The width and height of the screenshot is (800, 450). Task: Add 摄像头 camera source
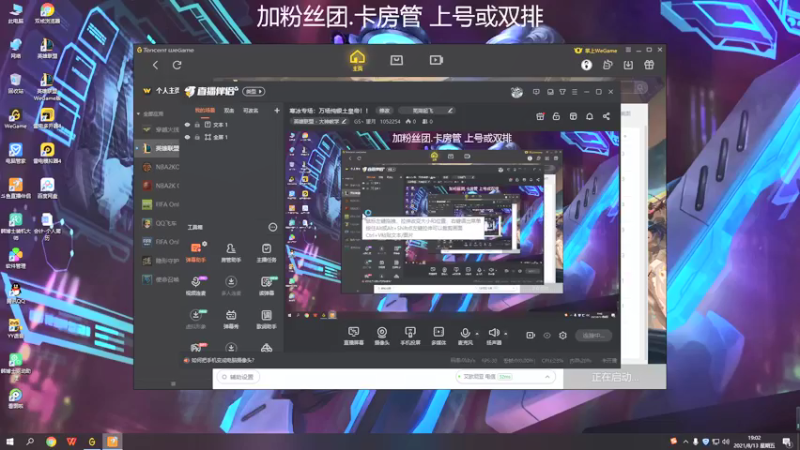pos(382,336)
